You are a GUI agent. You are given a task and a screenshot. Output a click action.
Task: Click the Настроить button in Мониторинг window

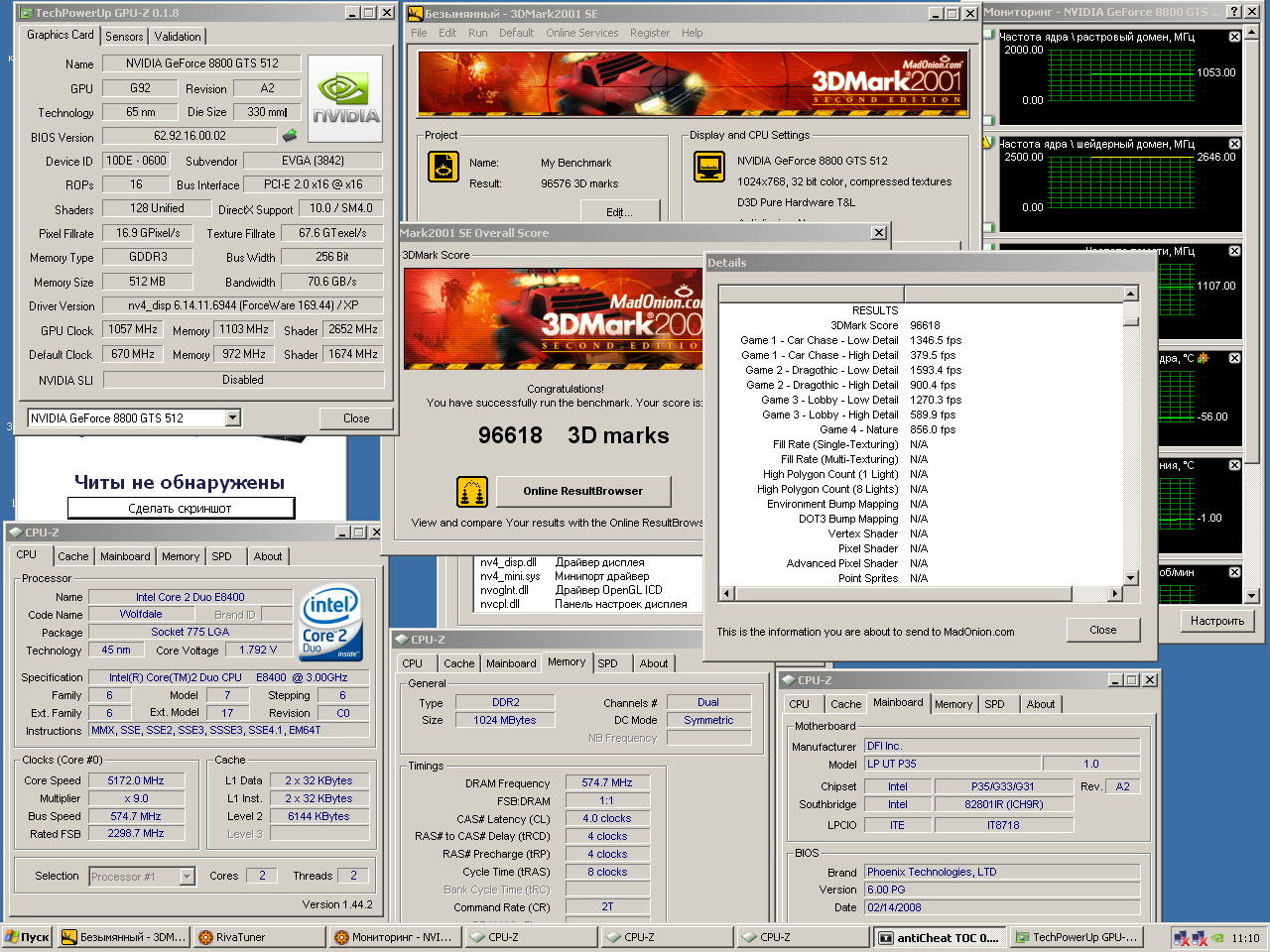click(x=1217, y=621)
